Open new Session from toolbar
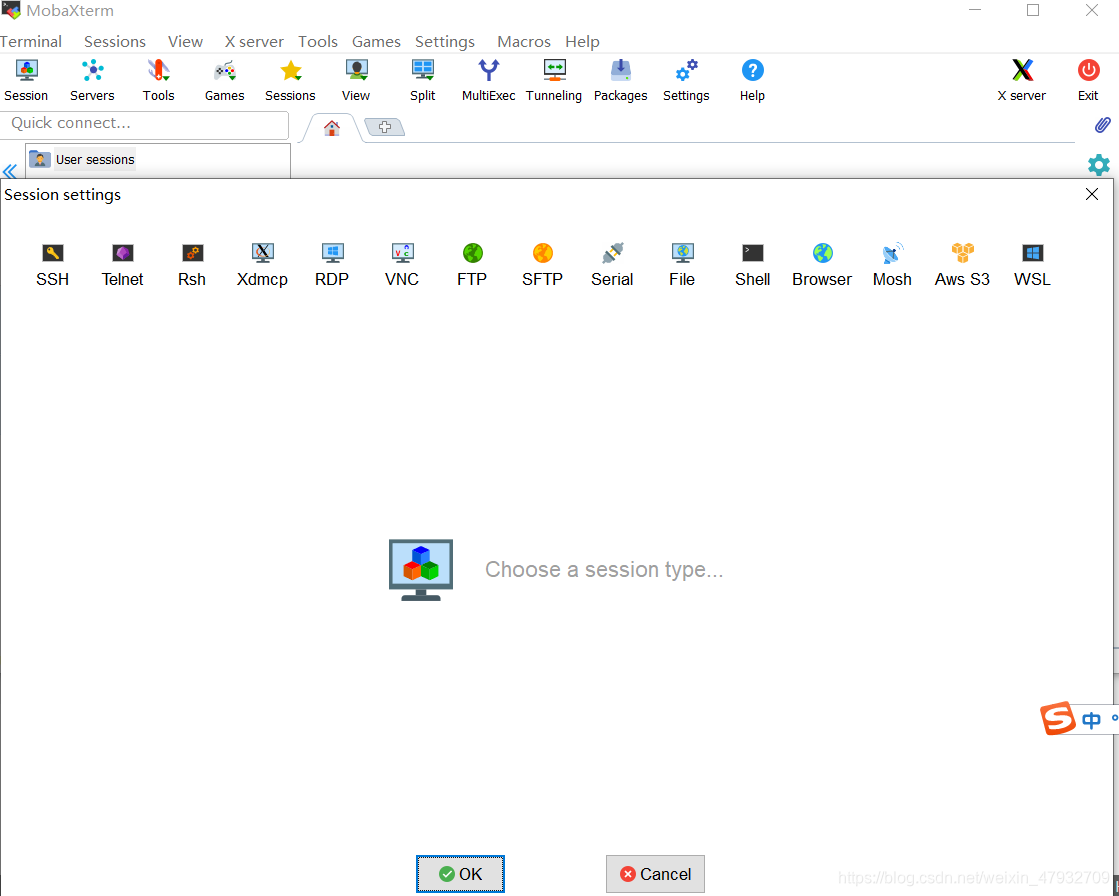The image size is (1119, 896). coord(26,81)
